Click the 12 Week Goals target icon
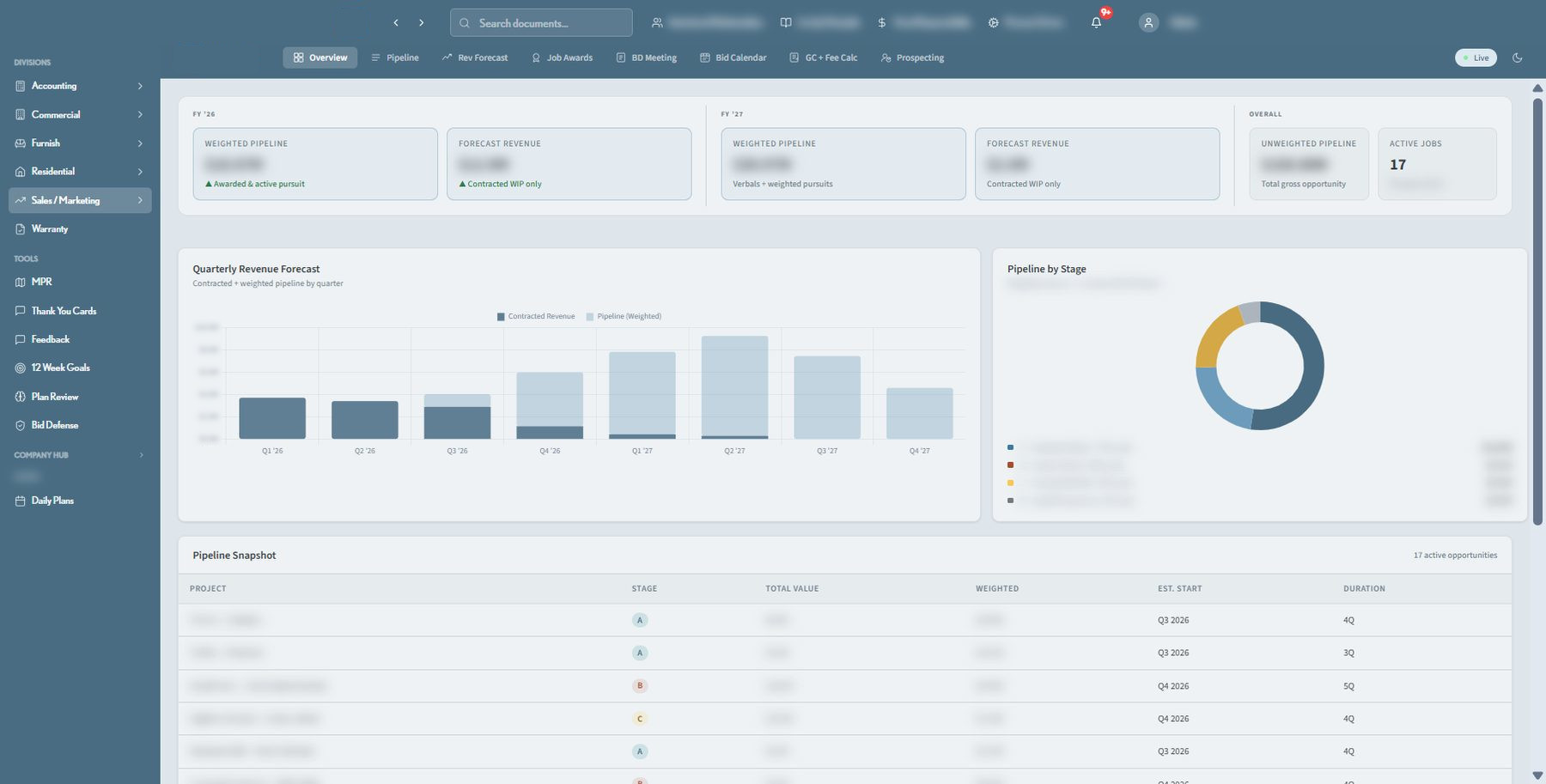Screen dimensions: 1546x784 21,368
